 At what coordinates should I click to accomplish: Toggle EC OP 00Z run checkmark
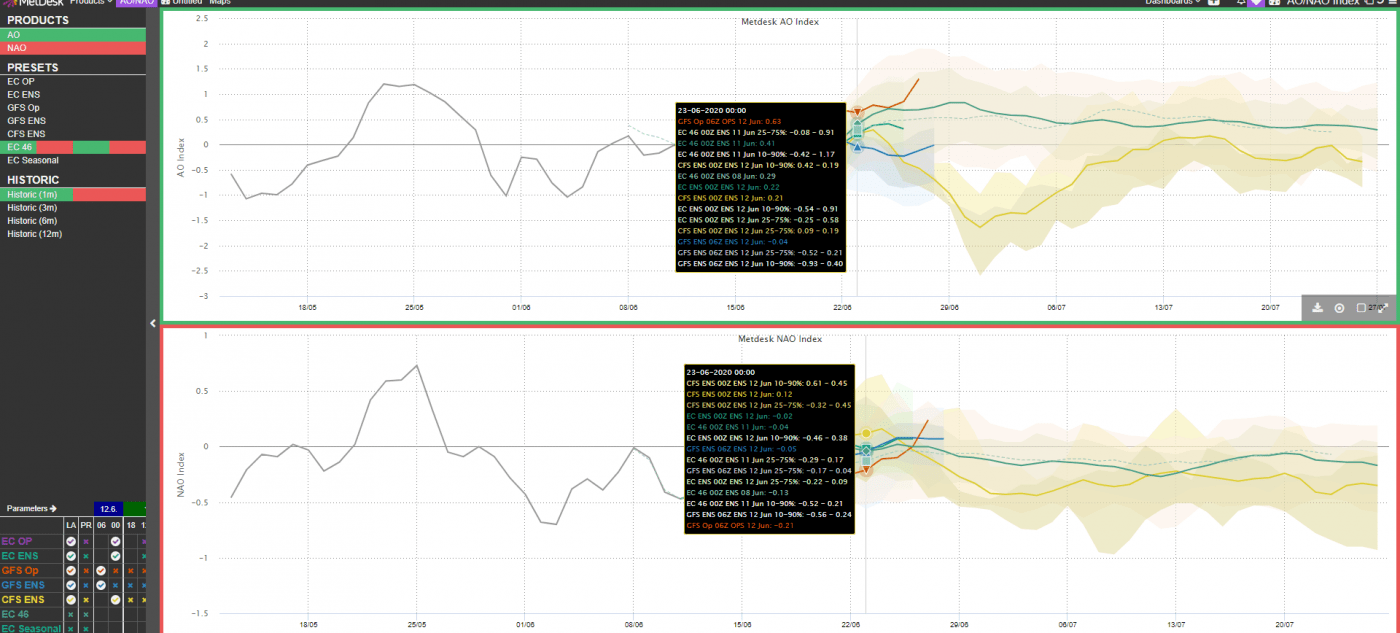(115, 541)
